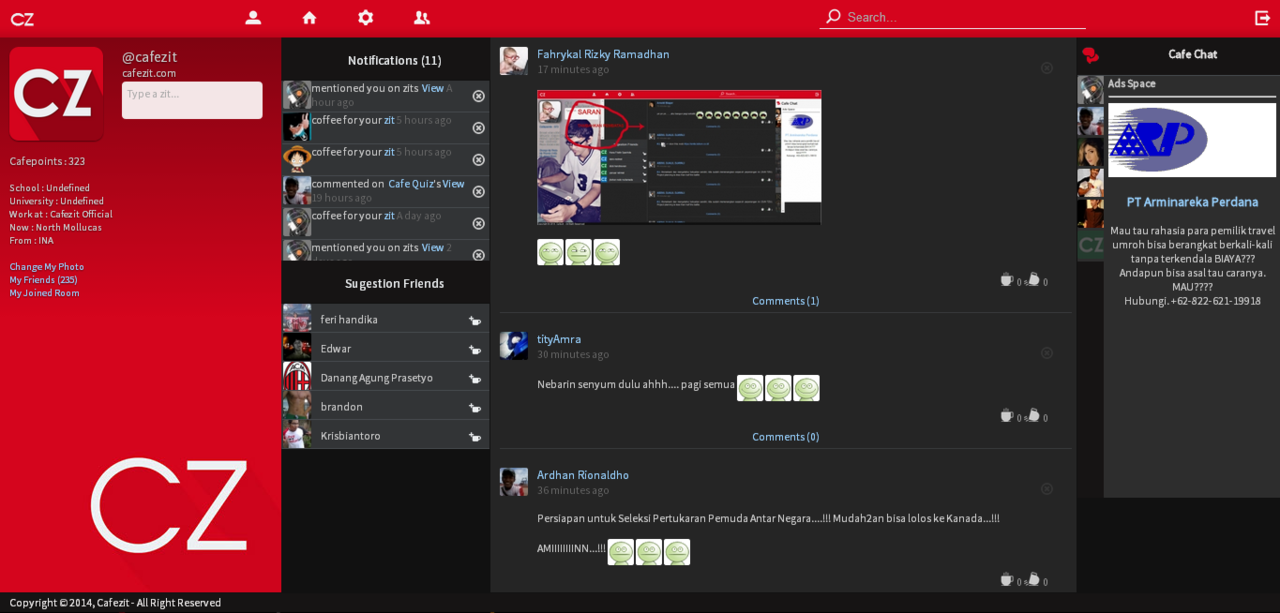Click the 'Type a zit...' text box

(x=192, y=100)
